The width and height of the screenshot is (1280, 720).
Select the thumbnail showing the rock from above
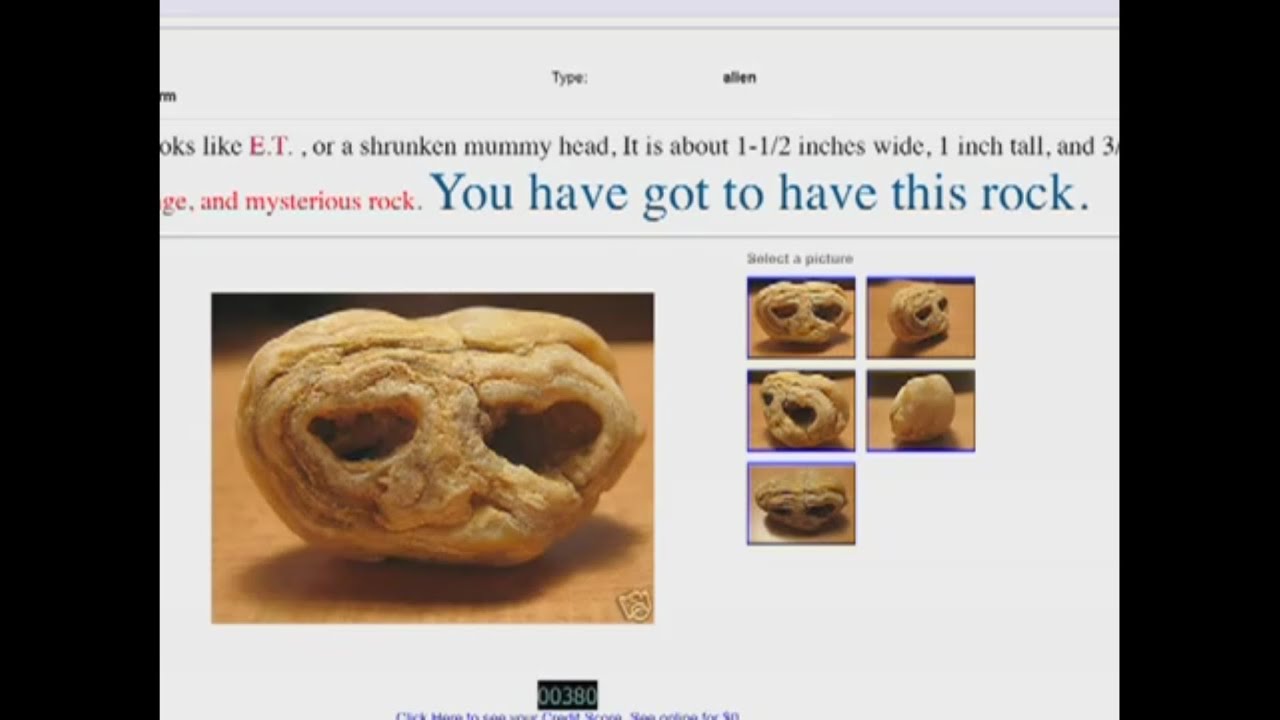801,503
